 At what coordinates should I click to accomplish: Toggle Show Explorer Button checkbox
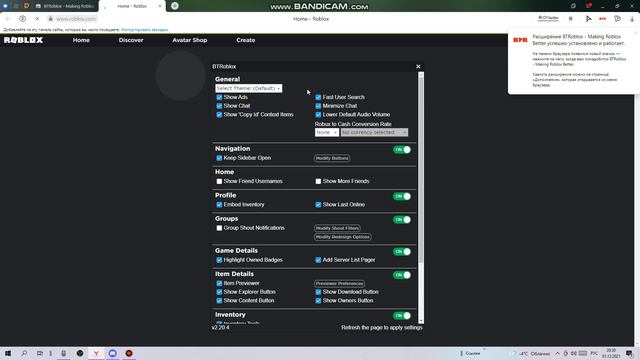pos(219,292)
